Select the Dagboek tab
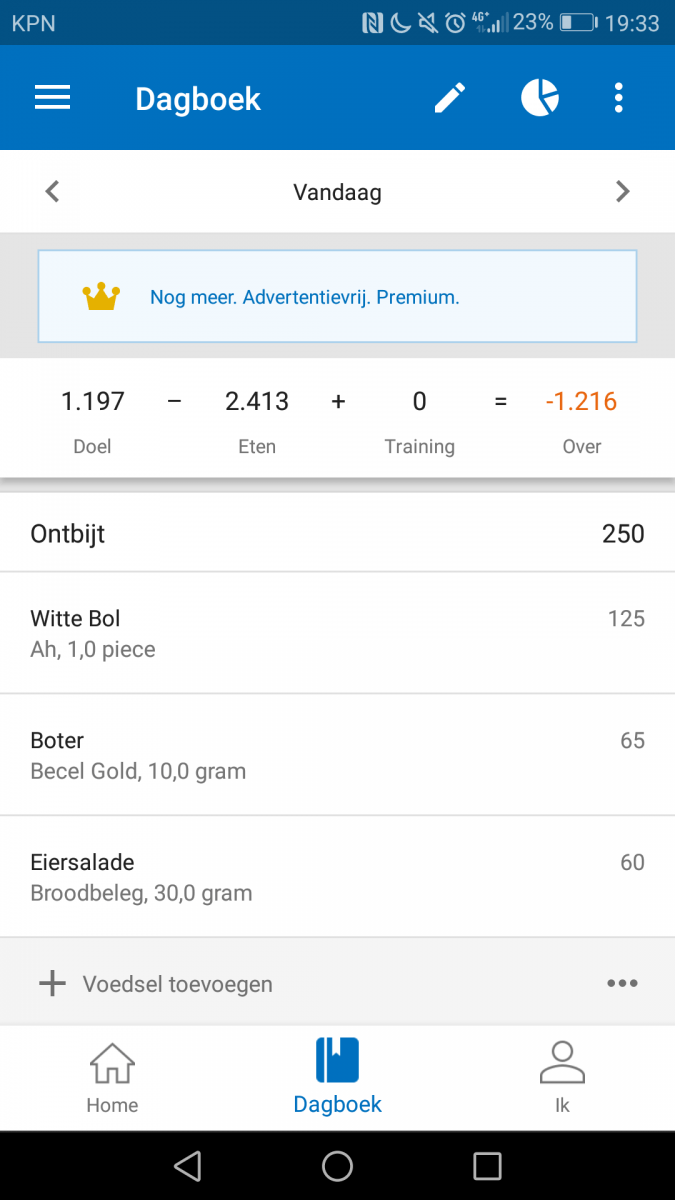The height and width of the screenshot is (1200, 675). click(x=337, y=1078)
